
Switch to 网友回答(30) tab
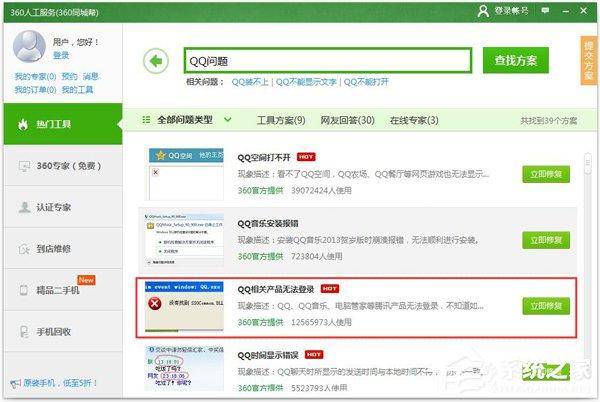(x=347, y=120)
